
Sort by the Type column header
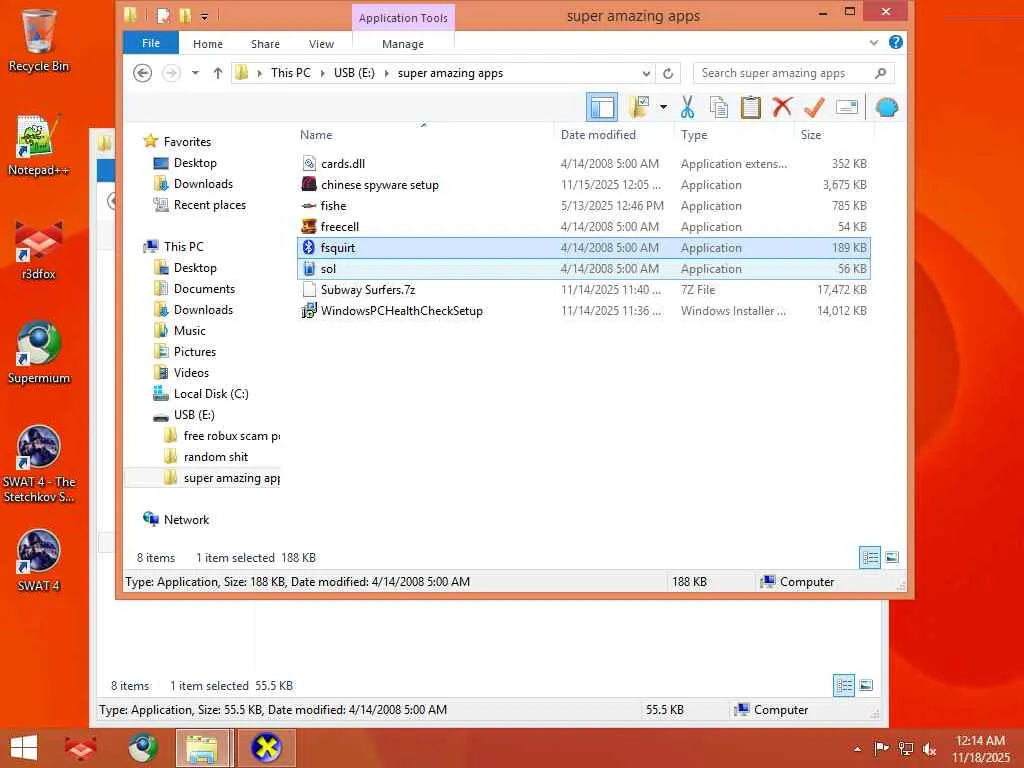pyautogui.click(x=694, y=135)
